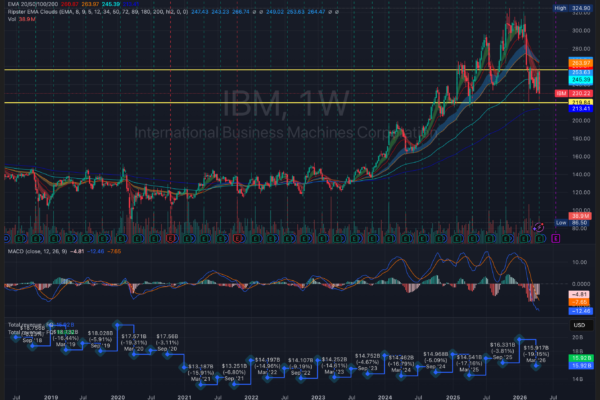600x400 pixels.
Task: Click 2026 on the time axis
Action: [x=519, y=397]
